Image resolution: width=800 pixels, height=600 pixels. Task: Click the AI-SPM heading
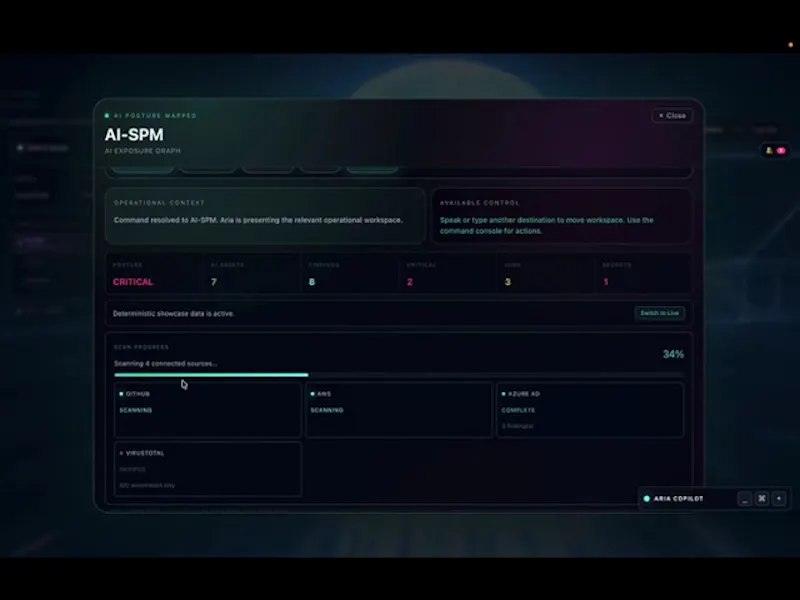[x=134, y=135]
